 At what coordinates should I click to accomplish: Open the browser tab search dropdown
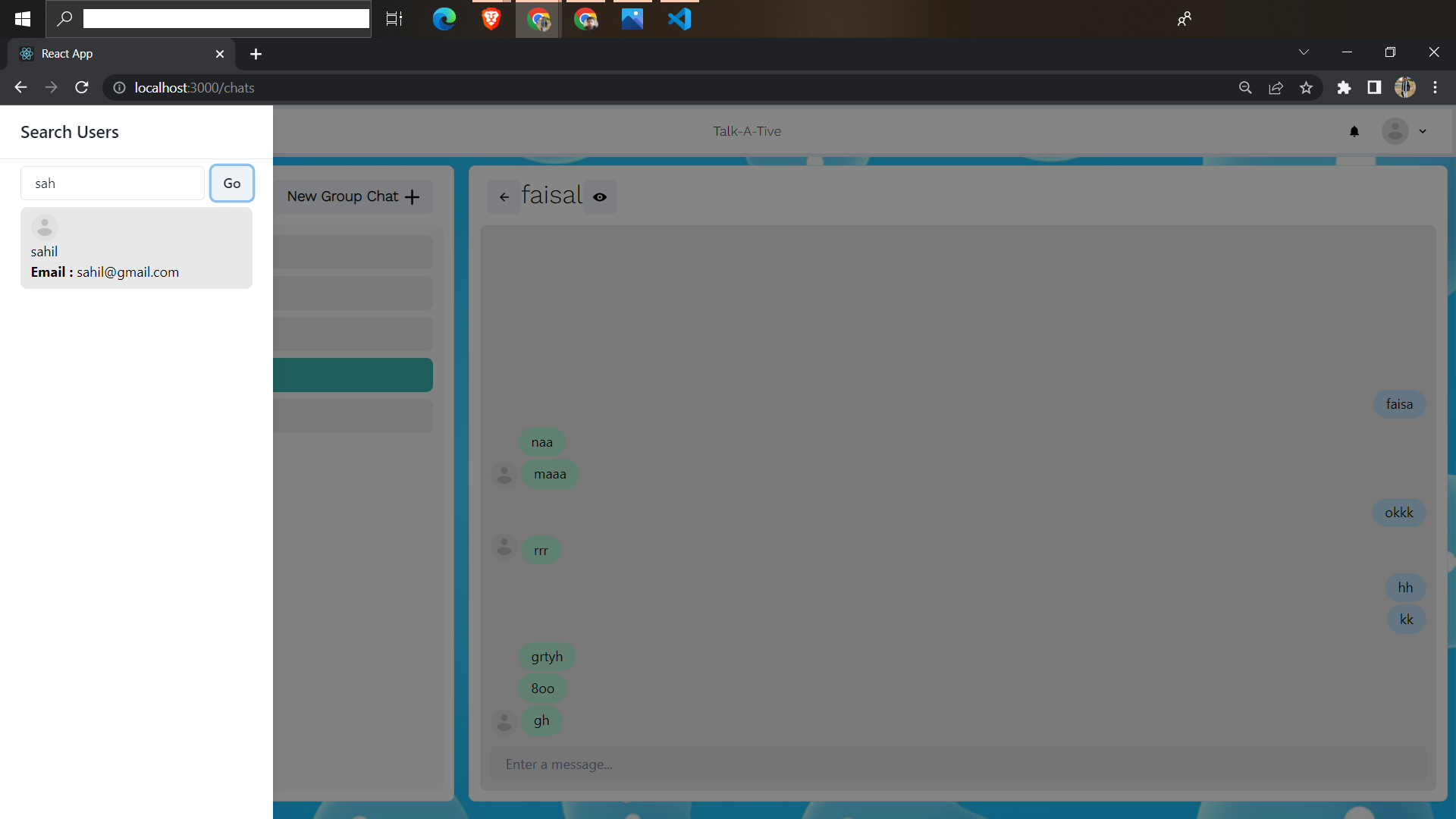tap(1304, 52)
